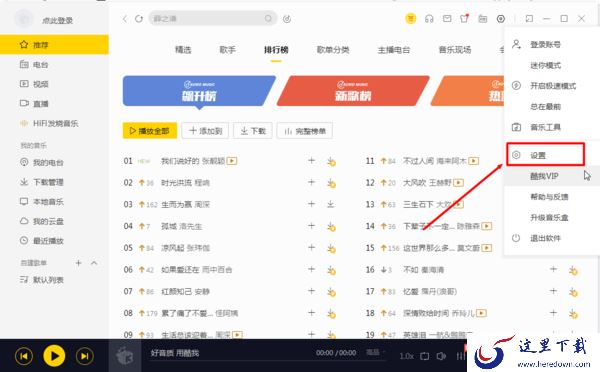Click 点此登录 to log in

click(x=57, y=20)
